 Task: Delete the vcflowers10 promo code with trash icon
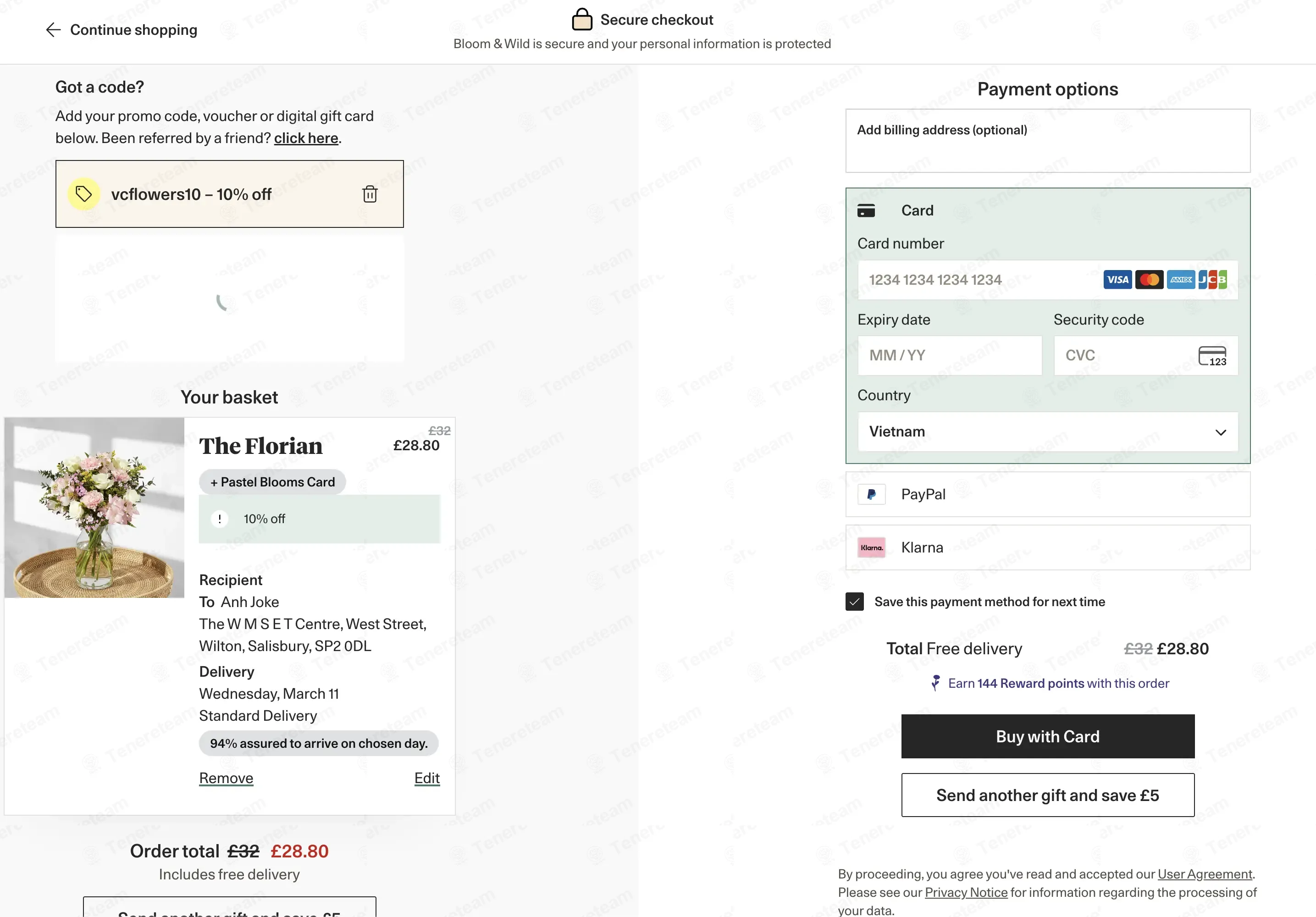click(370, 194)
